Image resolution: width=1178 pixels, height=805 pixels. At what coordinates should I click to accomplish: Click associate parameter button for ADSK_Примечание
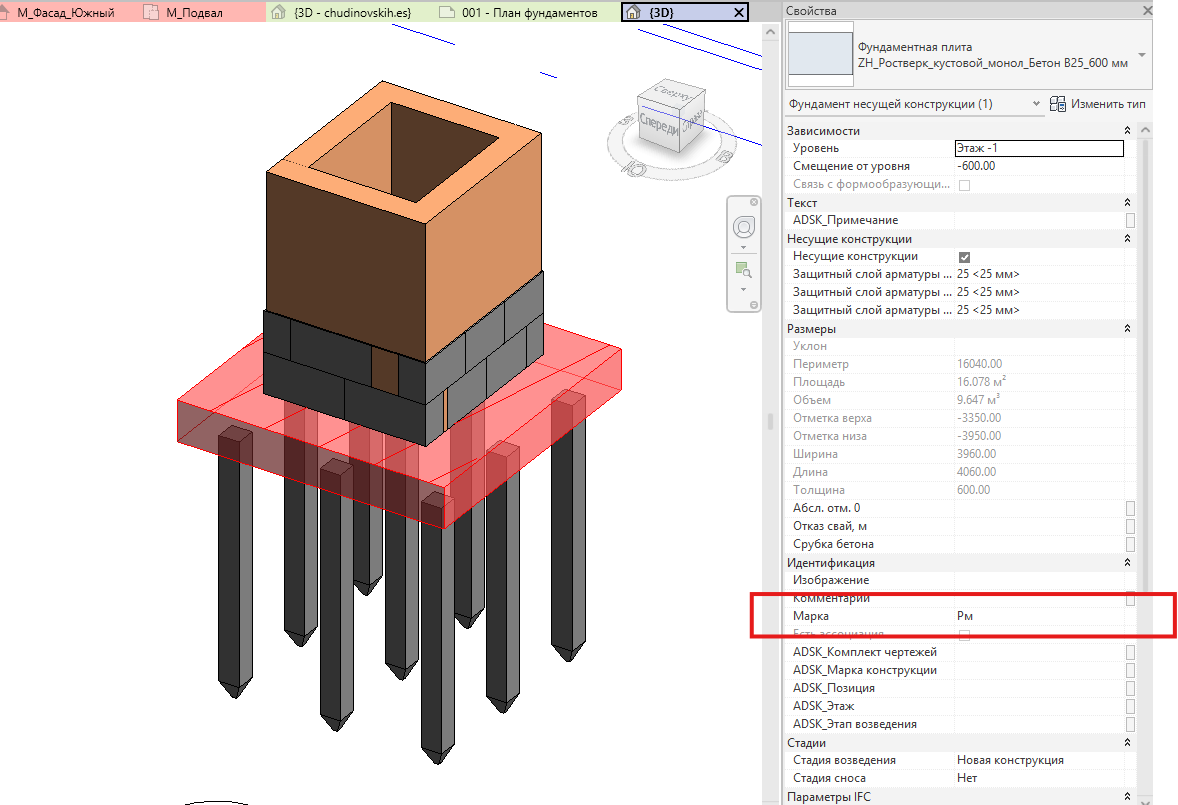coord(1130,220)
